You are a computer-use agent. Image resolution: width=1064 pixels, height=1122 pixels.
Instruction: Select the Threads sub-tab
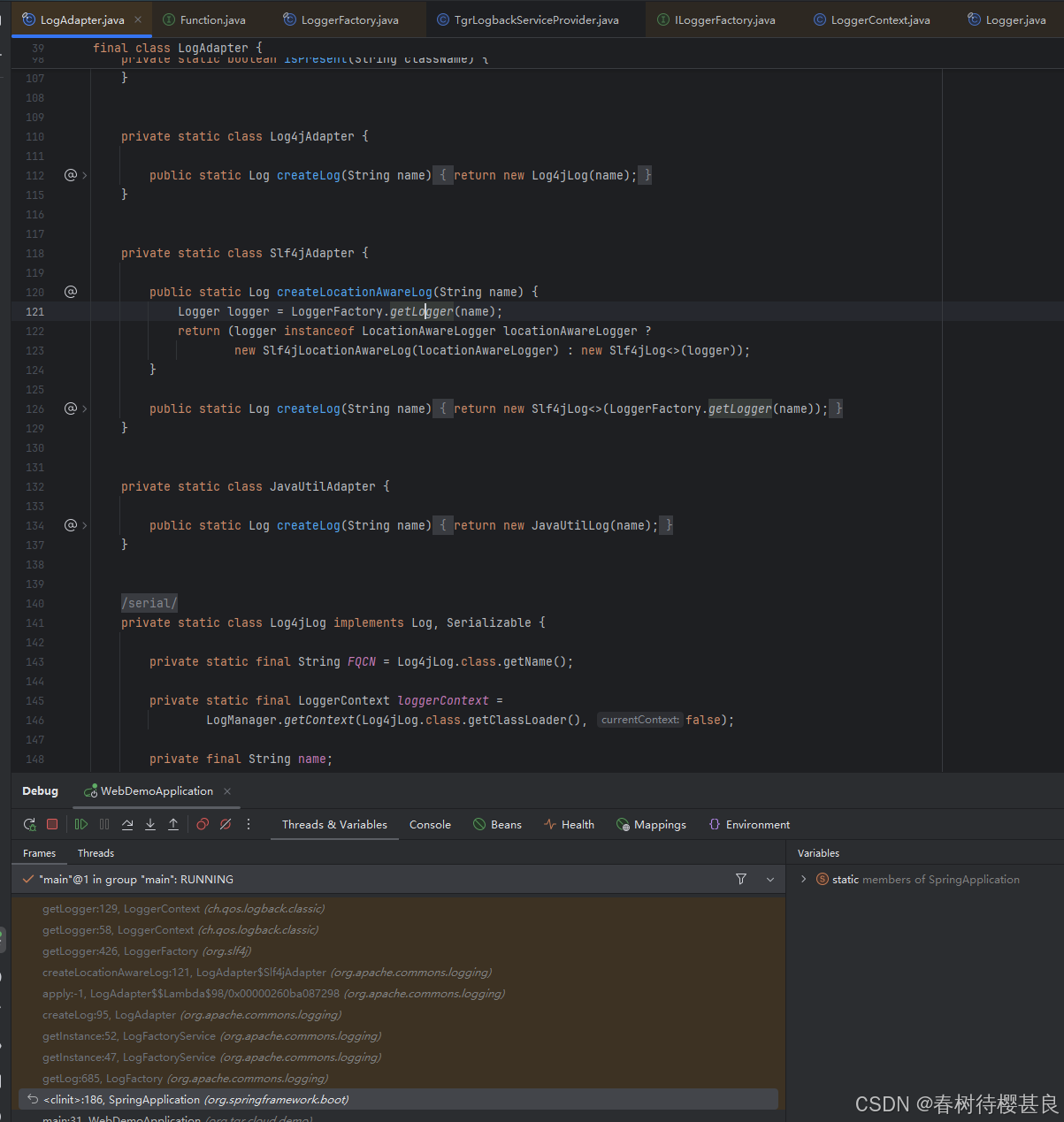coord(96,853)
